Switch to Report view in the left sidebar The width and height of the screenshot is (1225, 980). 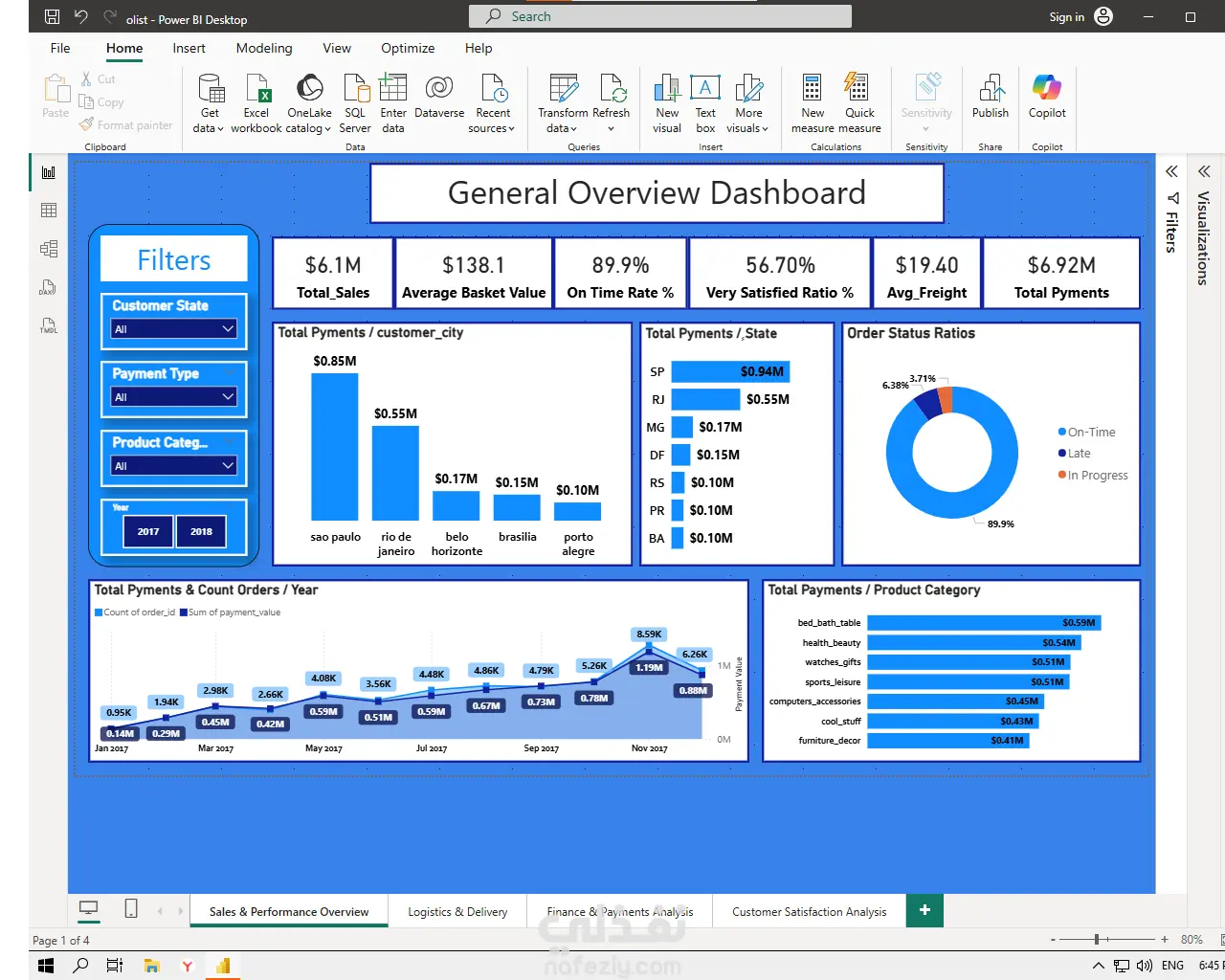click(49, 172)
